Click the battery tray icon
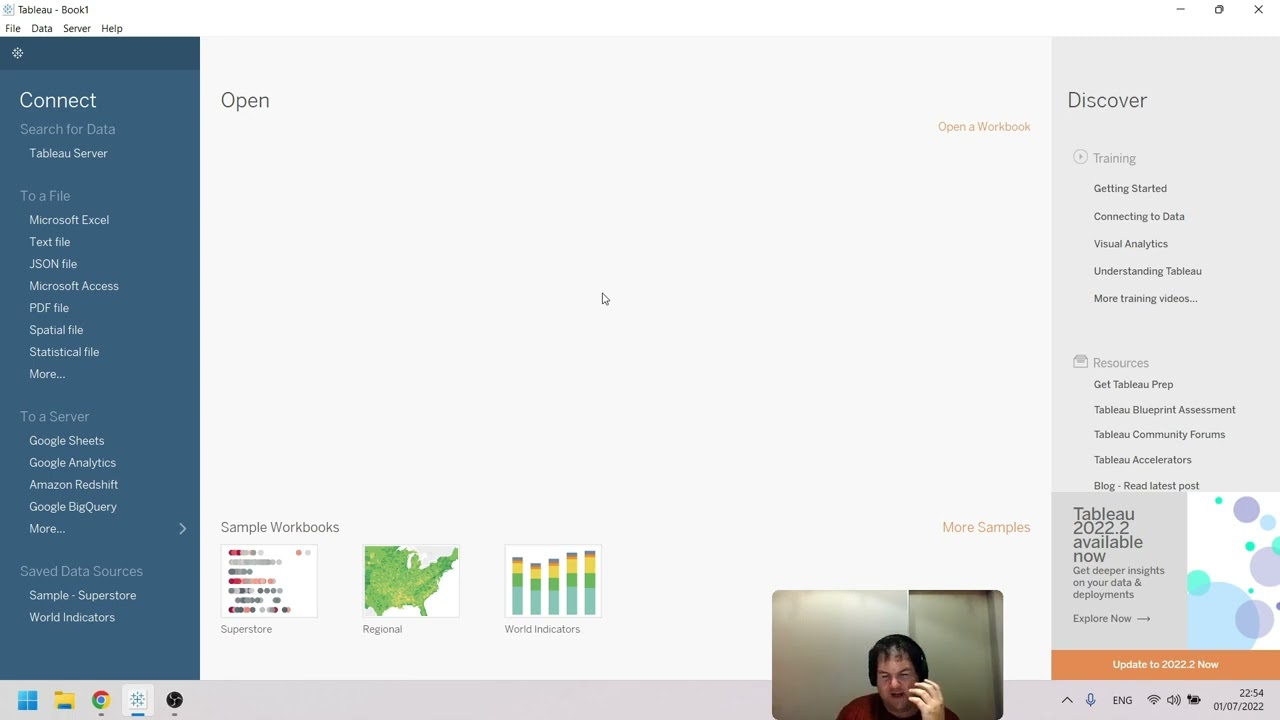The height and width of the screenshot is (720, 1280). coord(1194,700)
